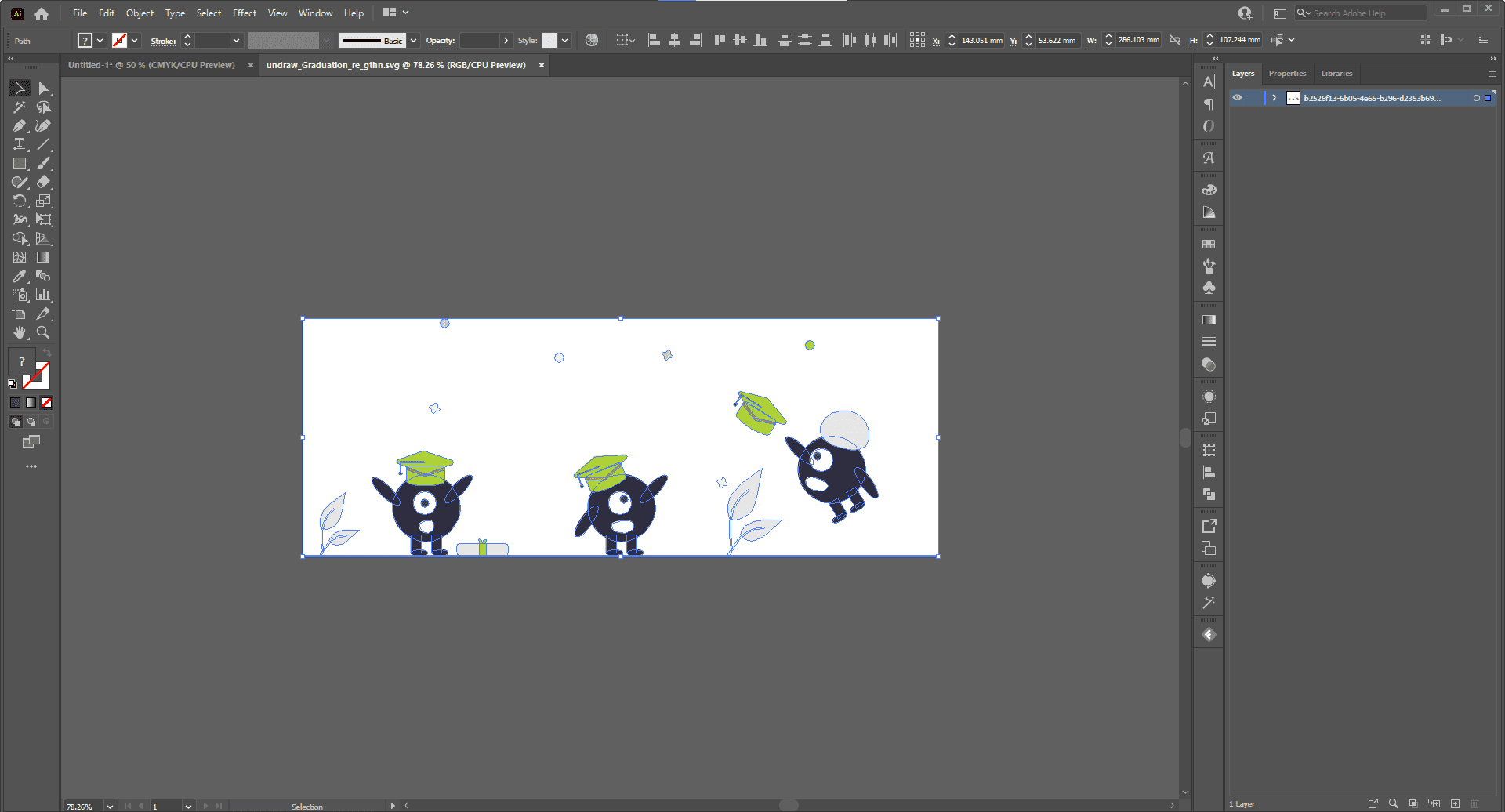
Task: Open the Brush Definition dropdown
Action: pos(413,41)
